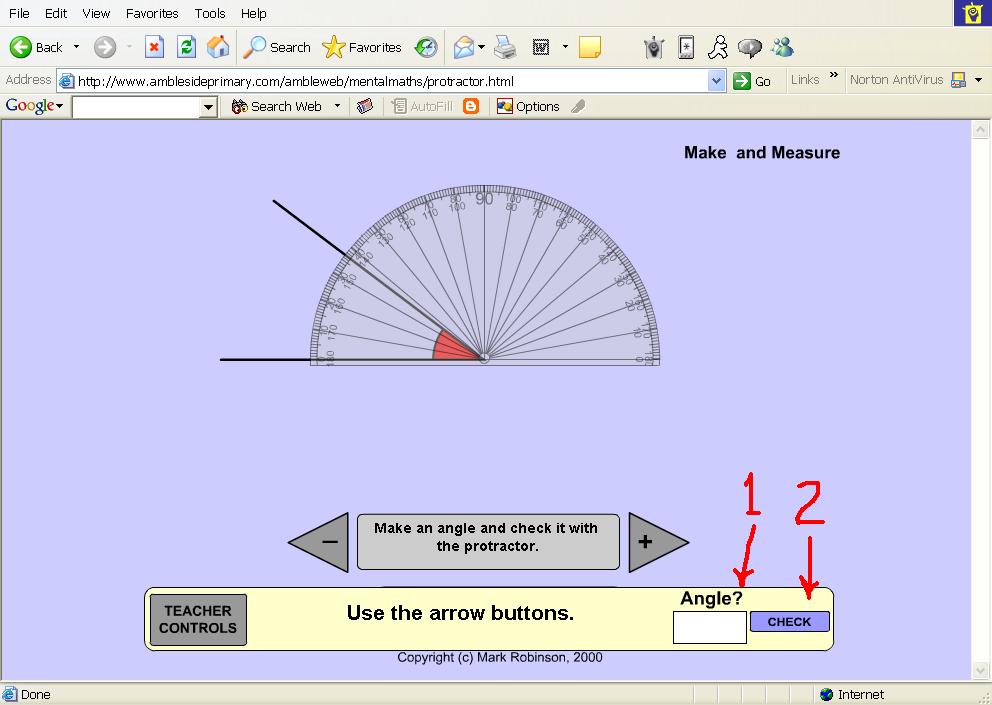Expand Links toolbar chevron
992x705 pixels.
coord(834,75)
